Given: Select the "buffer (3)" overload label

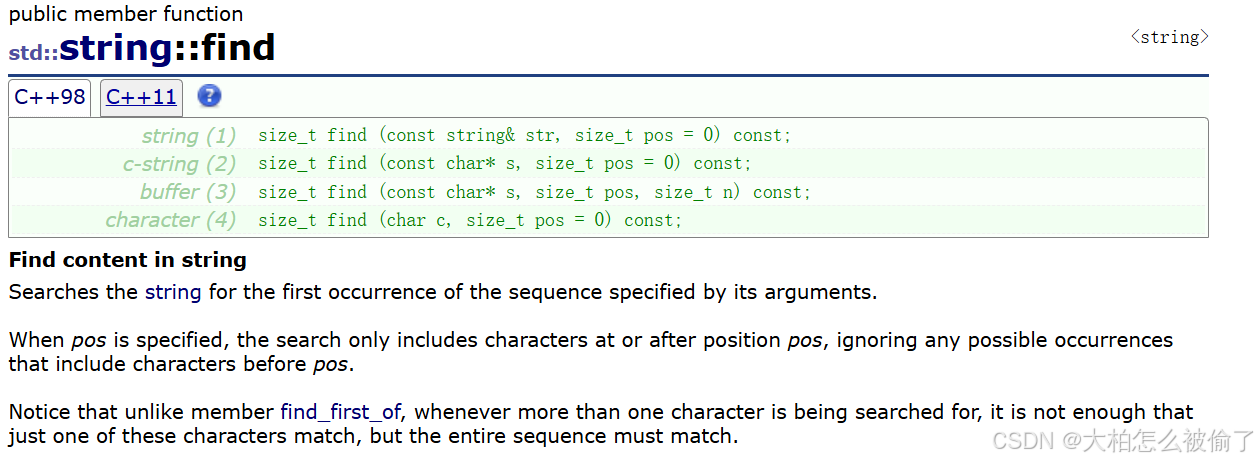Looking at the screenshot, I should tap(188, 192).
